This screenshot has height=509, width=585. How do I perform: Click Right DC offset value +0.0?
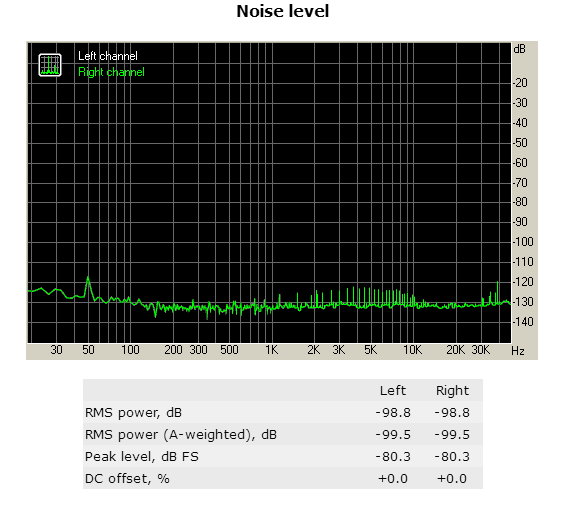click(x=452, y=479)
